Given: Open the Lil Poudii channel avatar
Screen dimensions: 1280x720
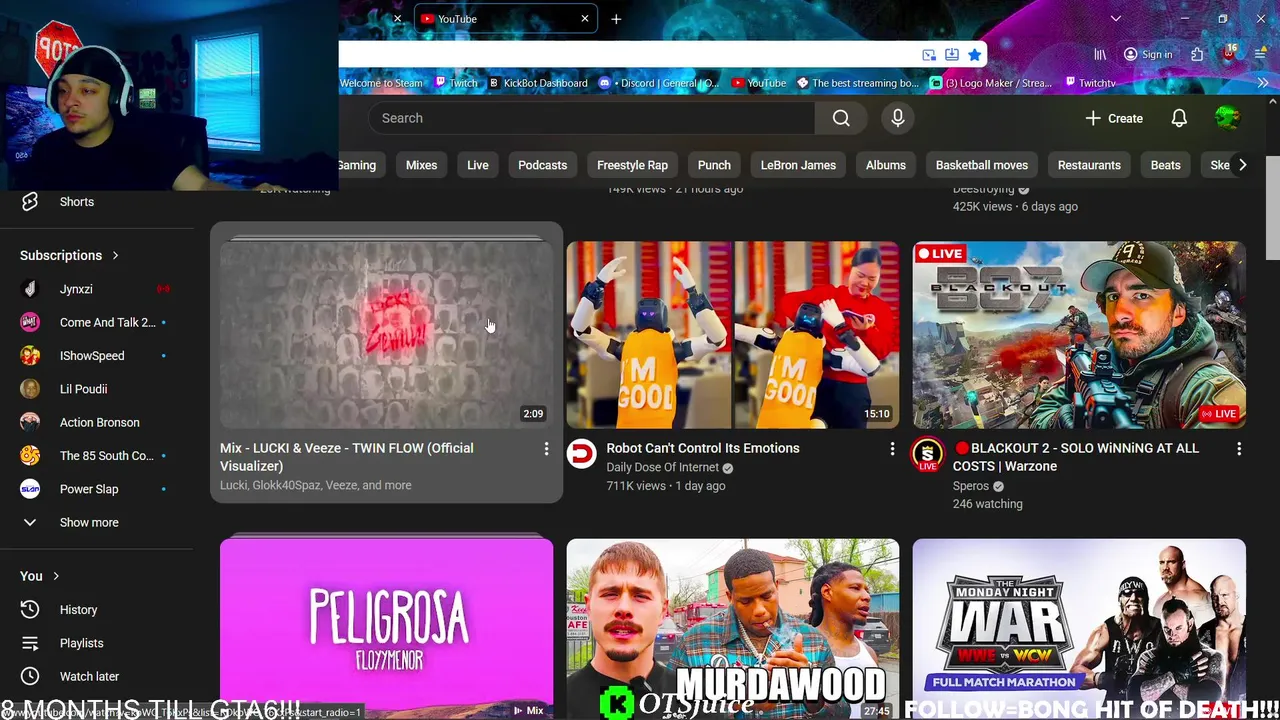Looking at the screenshot, I should (30, 389).
